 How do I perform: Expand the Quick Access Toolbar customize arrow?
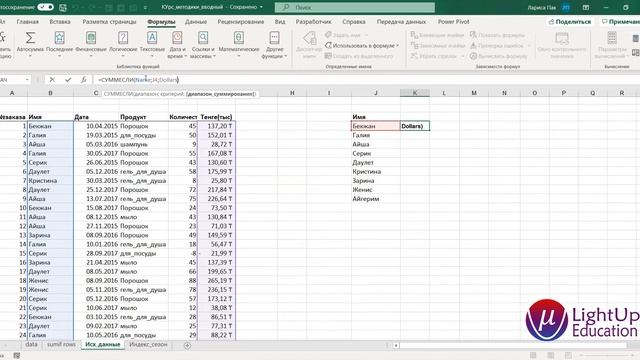coord(145,7)
